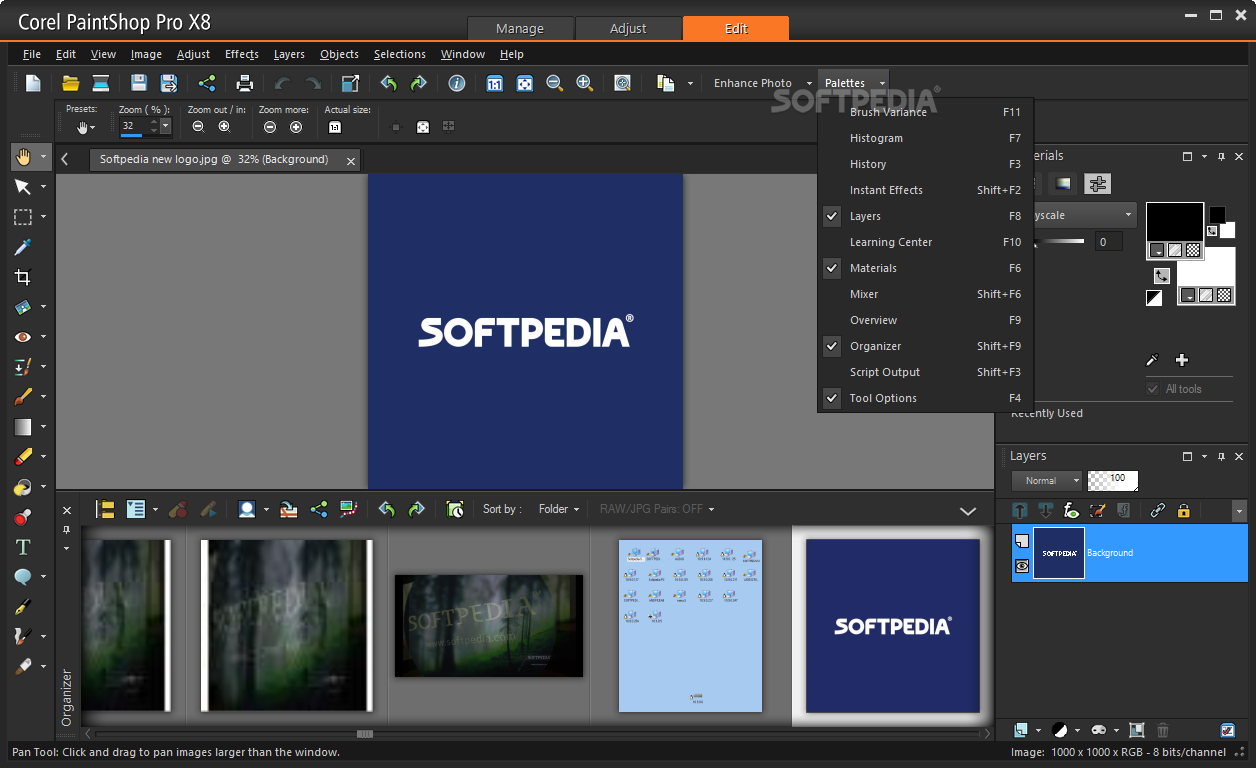1256x768 pixels.
Task: Open layer blend mode Normal dropdown
Action: 1047,481
